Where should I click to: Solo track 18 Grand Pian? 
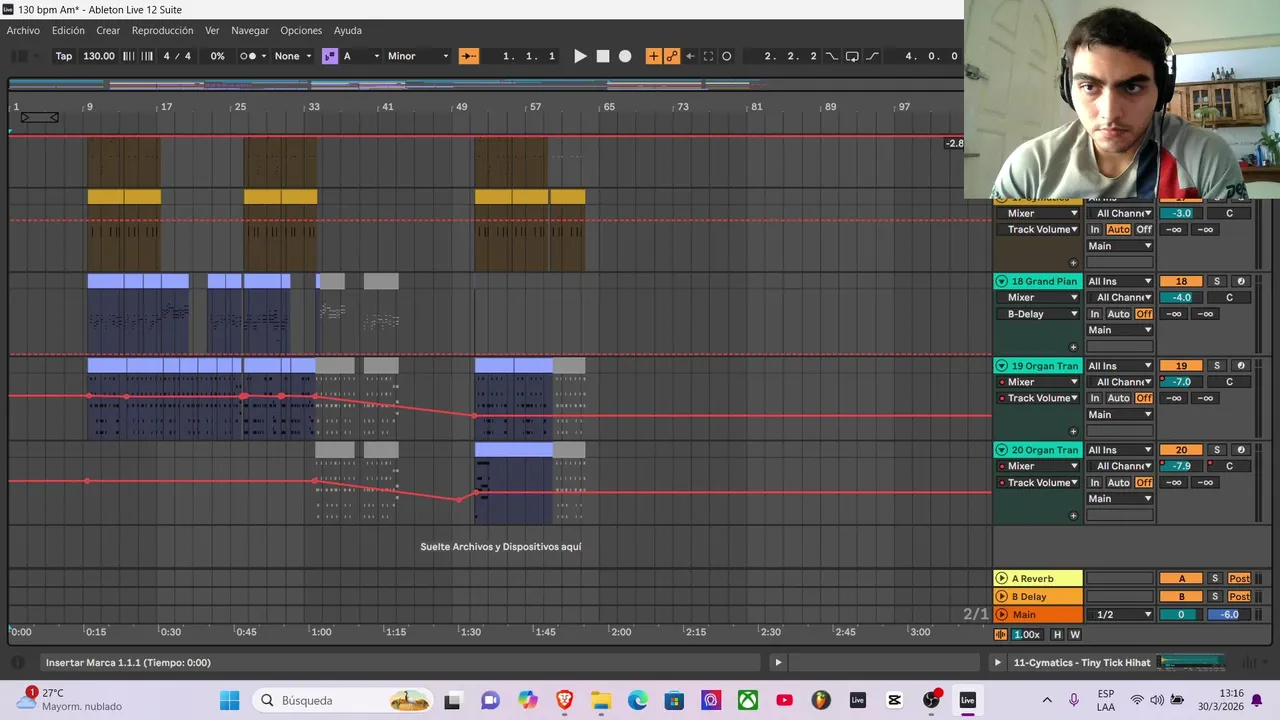1217,282
